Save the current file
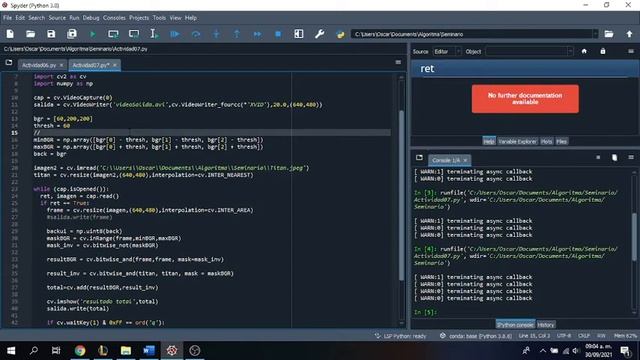The width and height of the screenshot is (640, 360). pos(51,34)
